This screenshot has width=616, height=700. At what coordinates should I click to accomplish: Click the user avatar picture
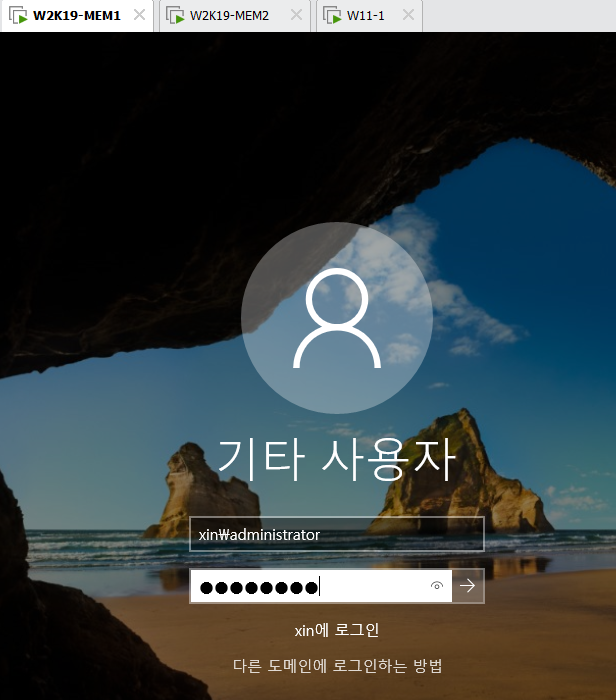tap(337, 318)
